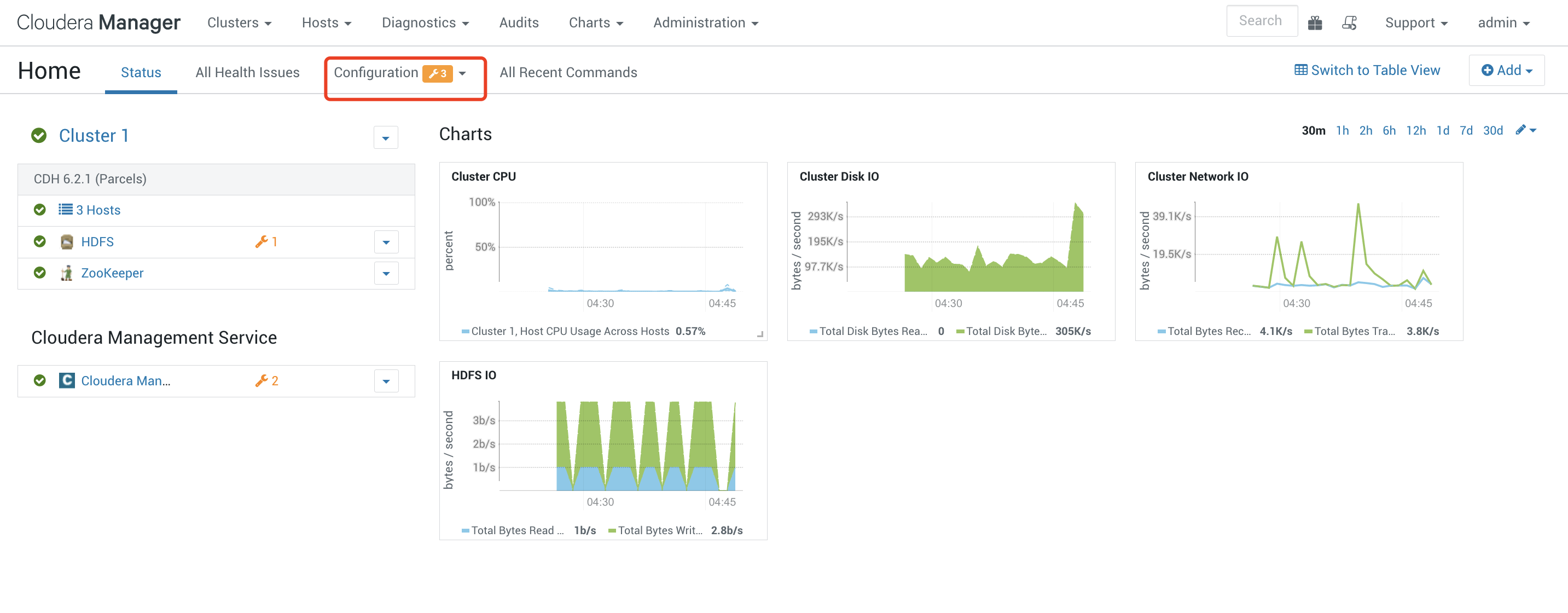Click the Cloudera Management wrench issues icon

click(x=261, y=380)
